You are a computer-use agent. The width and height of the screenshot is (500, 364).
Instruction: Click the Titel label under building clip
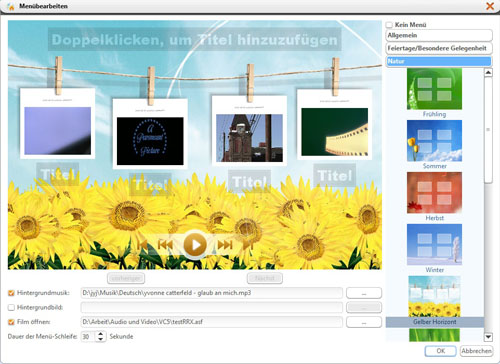click(x=249, y=181)
